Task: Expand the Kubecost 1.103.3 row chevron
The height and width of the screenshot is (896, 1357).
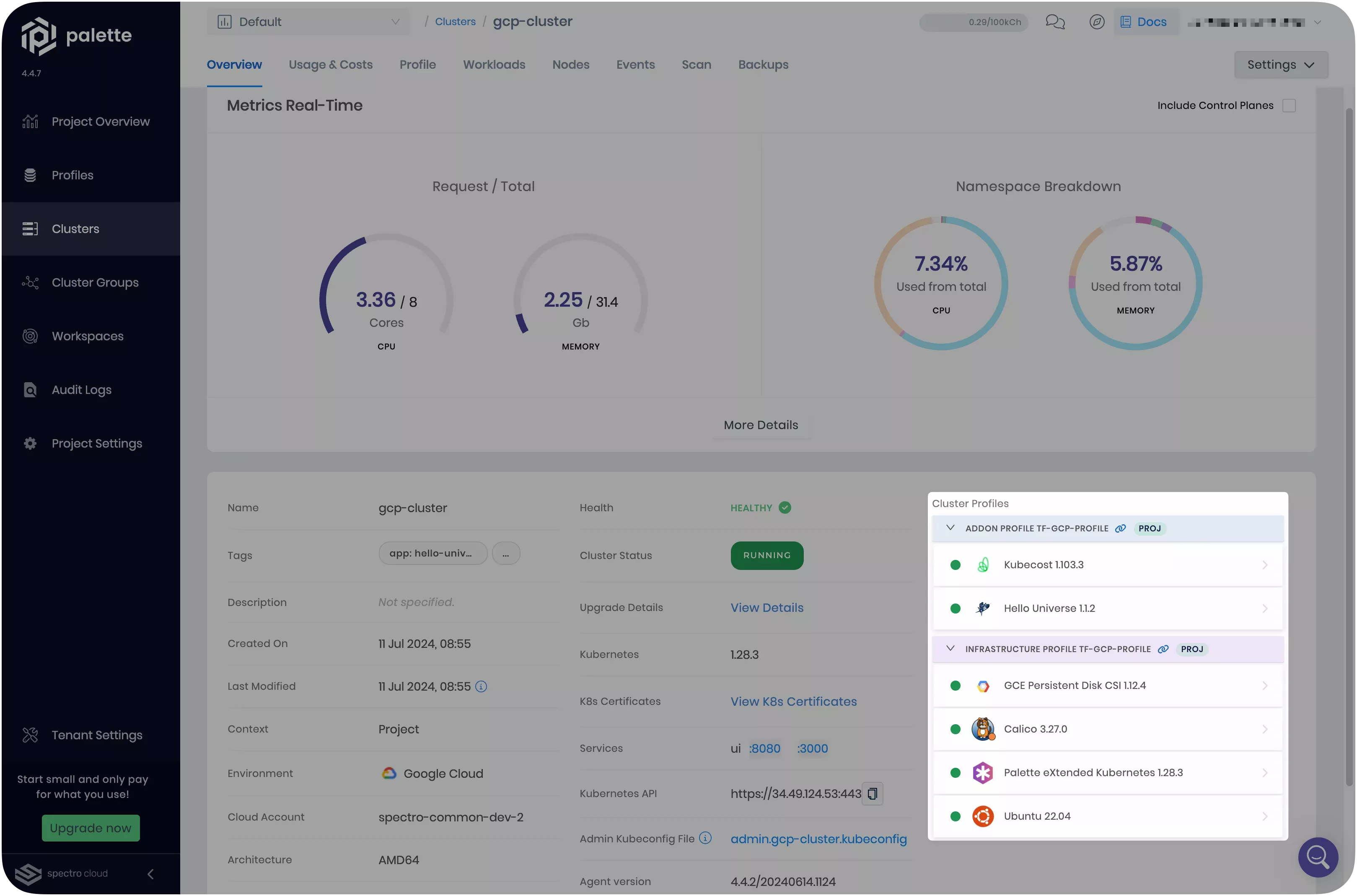Action: pyautogui.click(x=1265, y=565)
